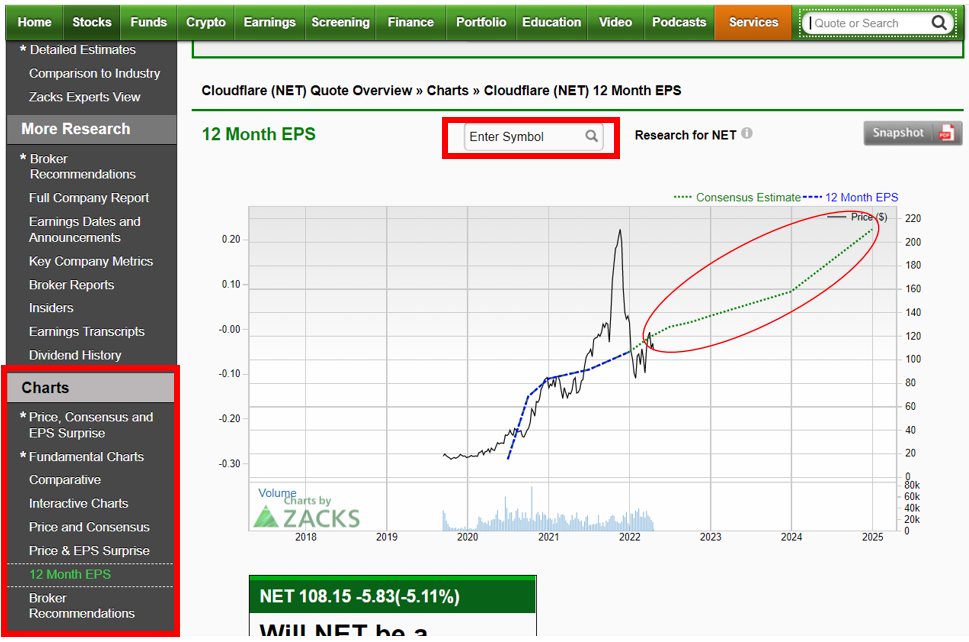969x642 pixels.
Task: Click the PDF icon on Snapshot button
Action: [946, 133]
